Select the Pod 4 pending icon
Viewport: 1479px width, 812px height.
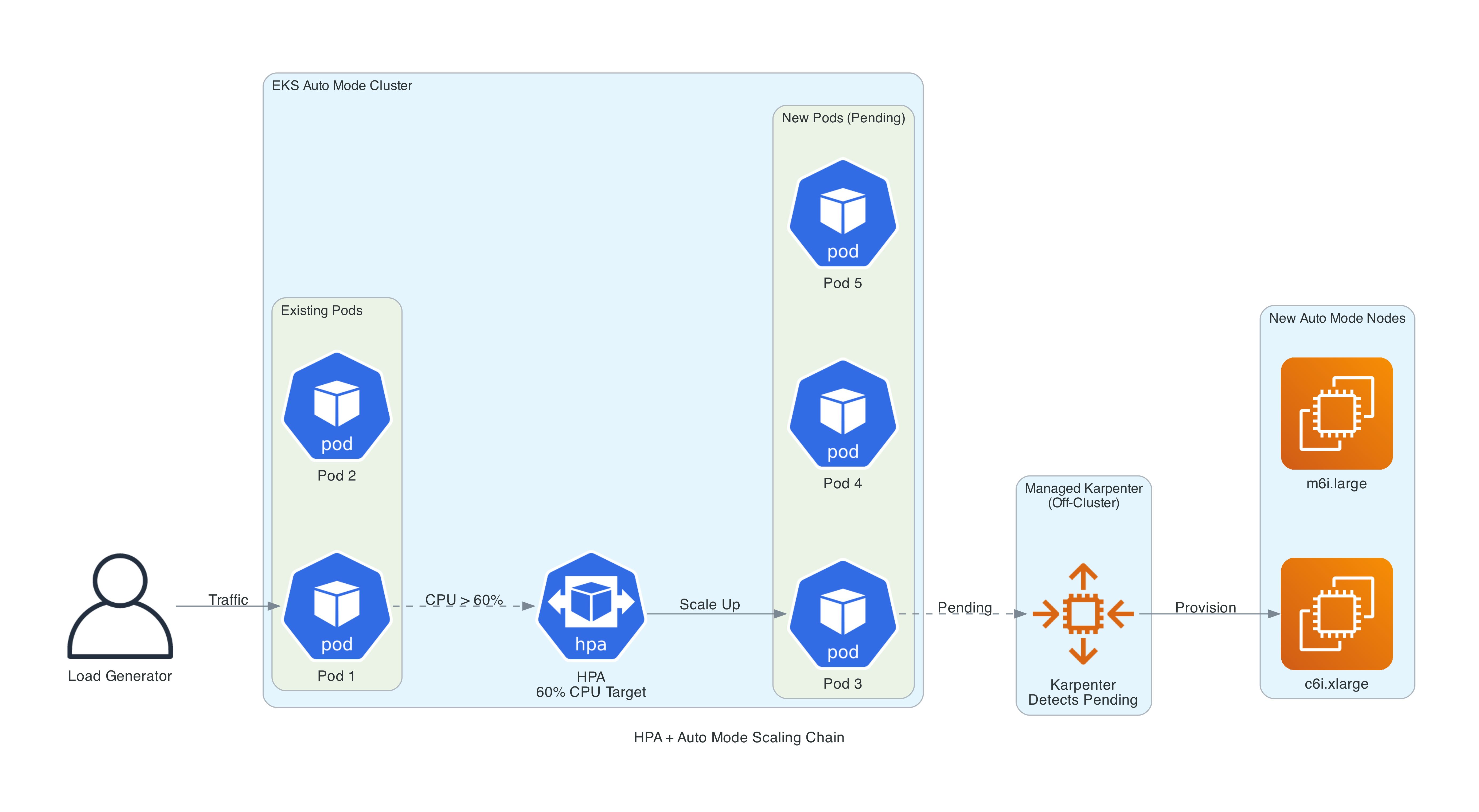tap(842, 413)
